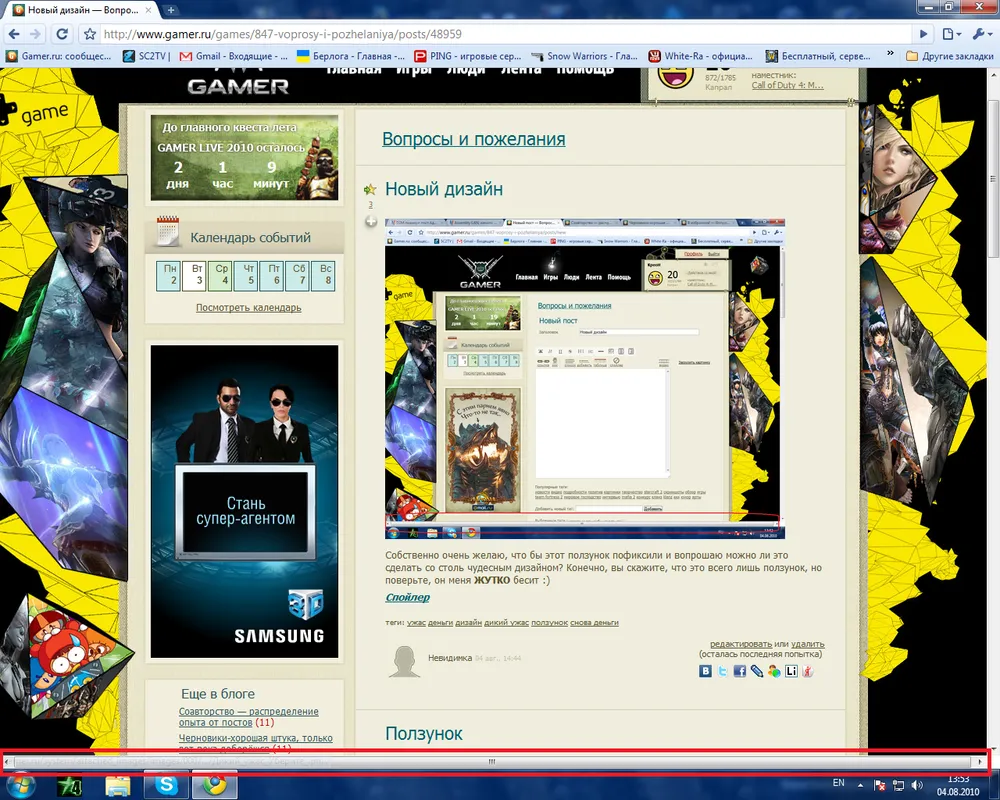Share post on Twitter icon
Viewport: 1000px width, 800px height.
[723, 671]
